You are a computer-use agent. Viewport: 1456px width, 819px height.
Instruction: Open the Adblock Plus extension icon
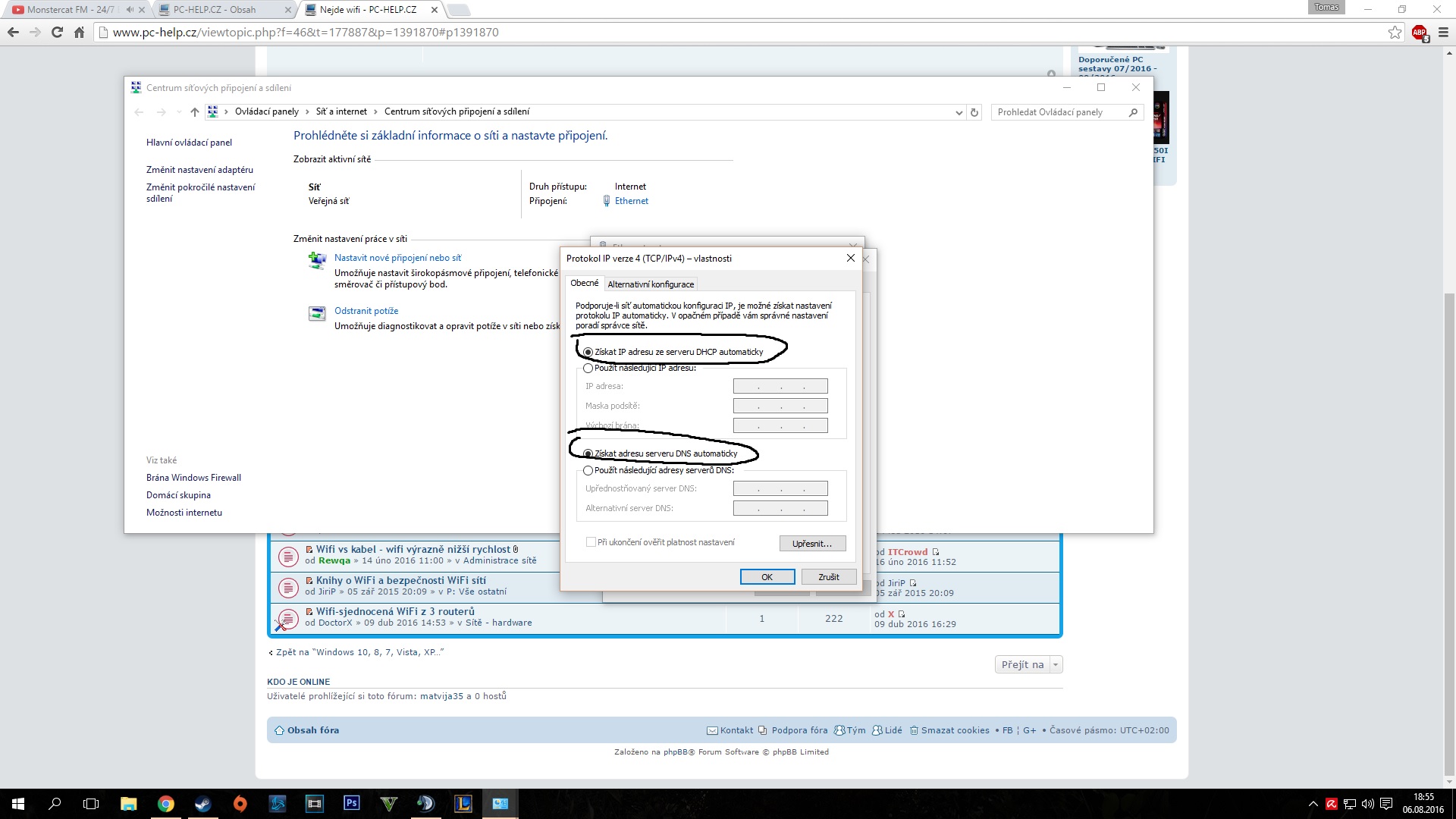(1420, 33)
